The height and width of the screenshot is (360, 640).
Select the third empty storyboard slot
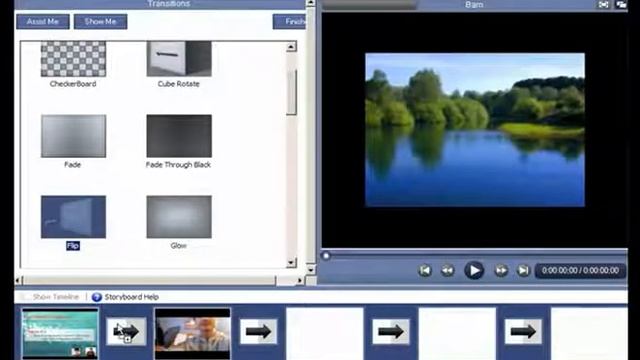tap(324, 333)
